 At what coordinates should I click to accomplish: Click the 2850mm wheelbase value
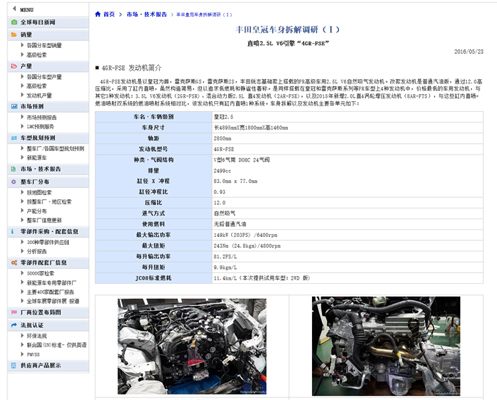tap(222, 139)
